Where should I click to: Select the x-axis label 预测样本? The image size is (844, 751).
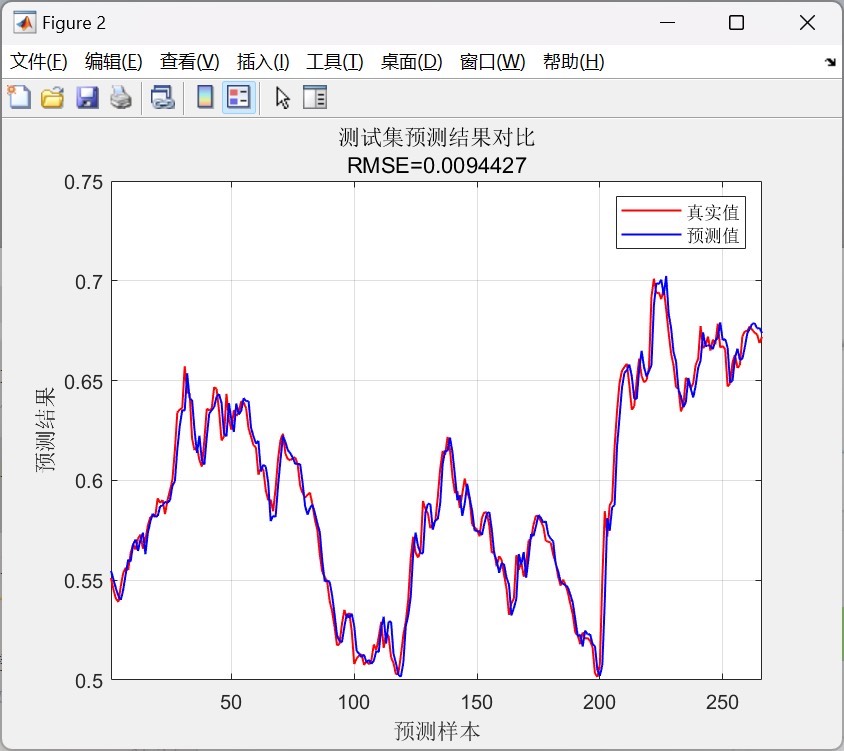(437, 731)
